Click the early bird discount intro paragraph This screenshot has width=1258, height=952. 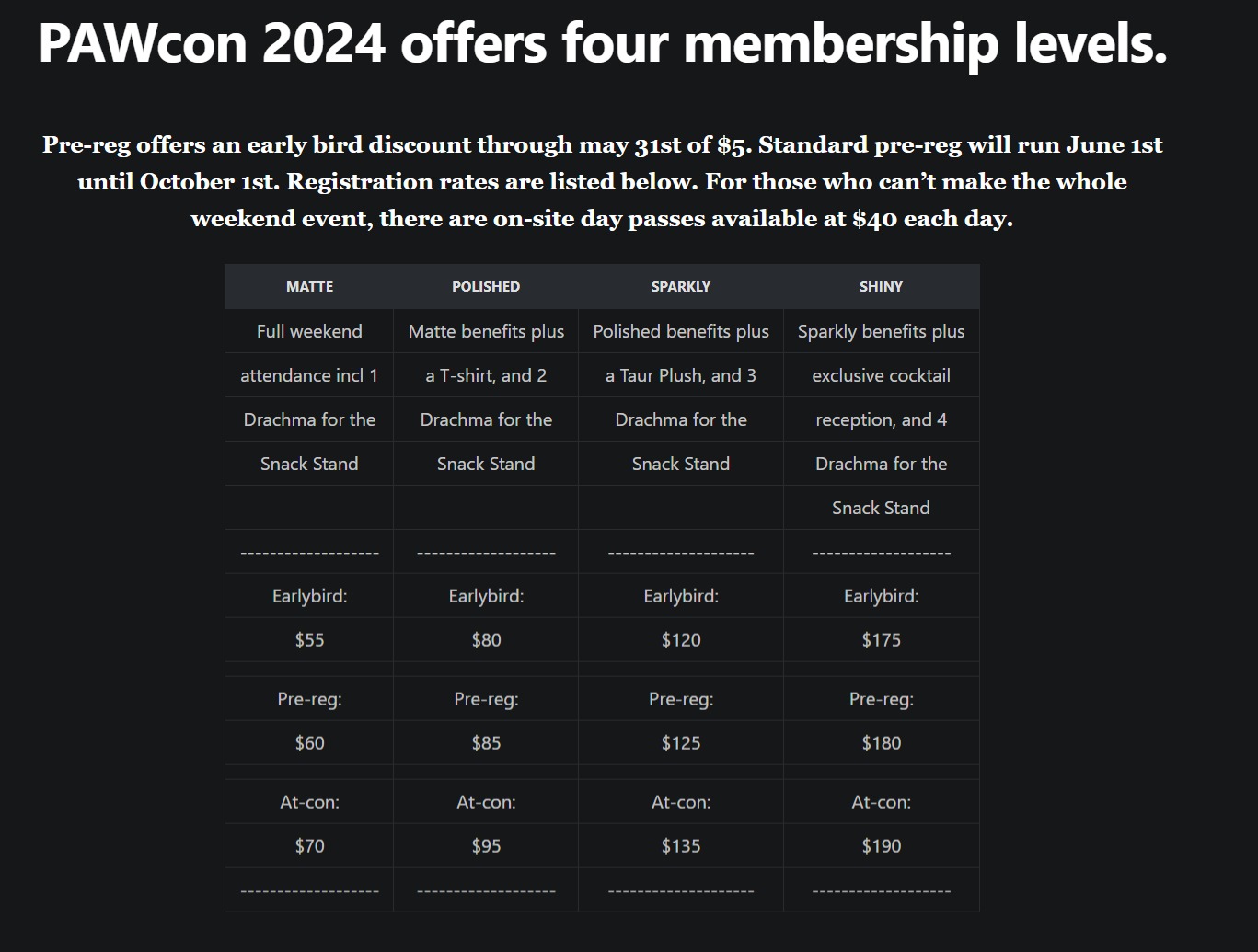coord(602,181)
